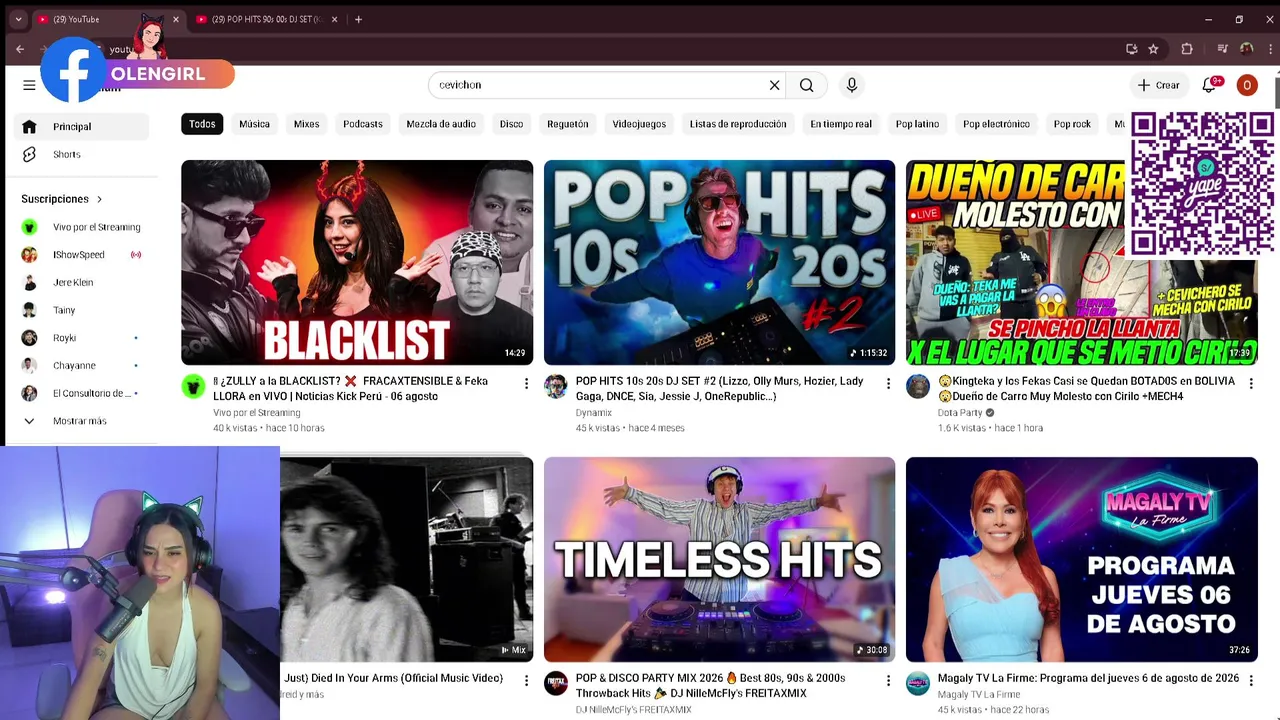Expand the Suscripciones section chevron
Image resolution: width=1280 pixels, height=720 pixels.
pyautogui.click(x=99, y=199)
